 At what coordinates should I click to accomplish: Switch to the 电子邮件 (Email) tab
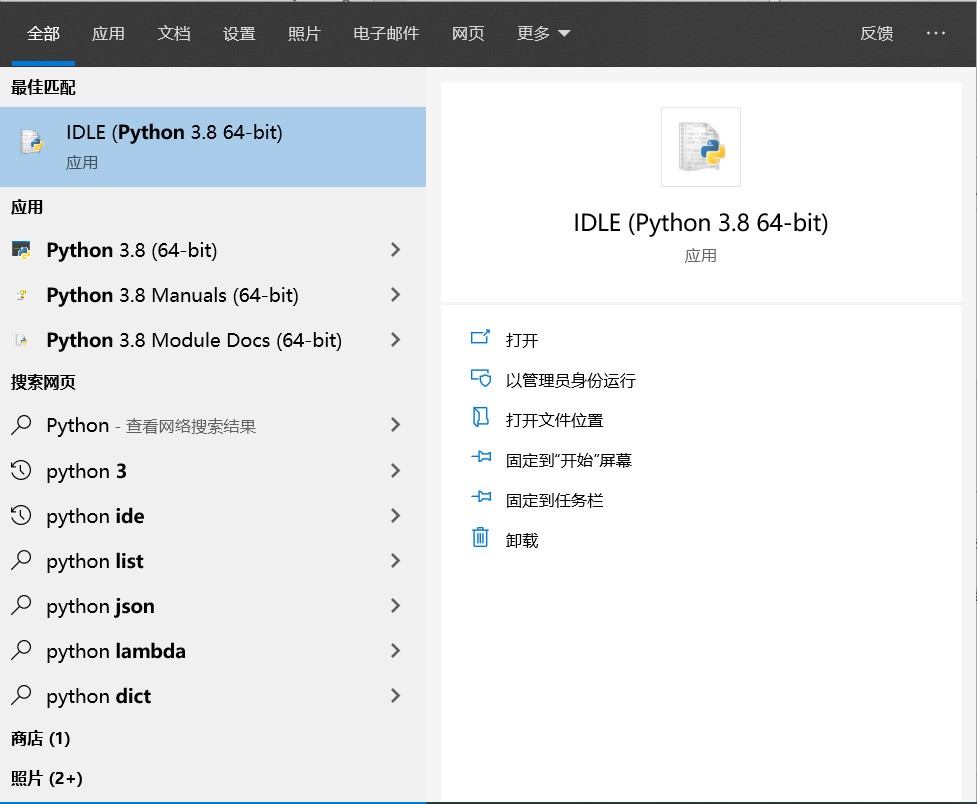tap(386, 33)
